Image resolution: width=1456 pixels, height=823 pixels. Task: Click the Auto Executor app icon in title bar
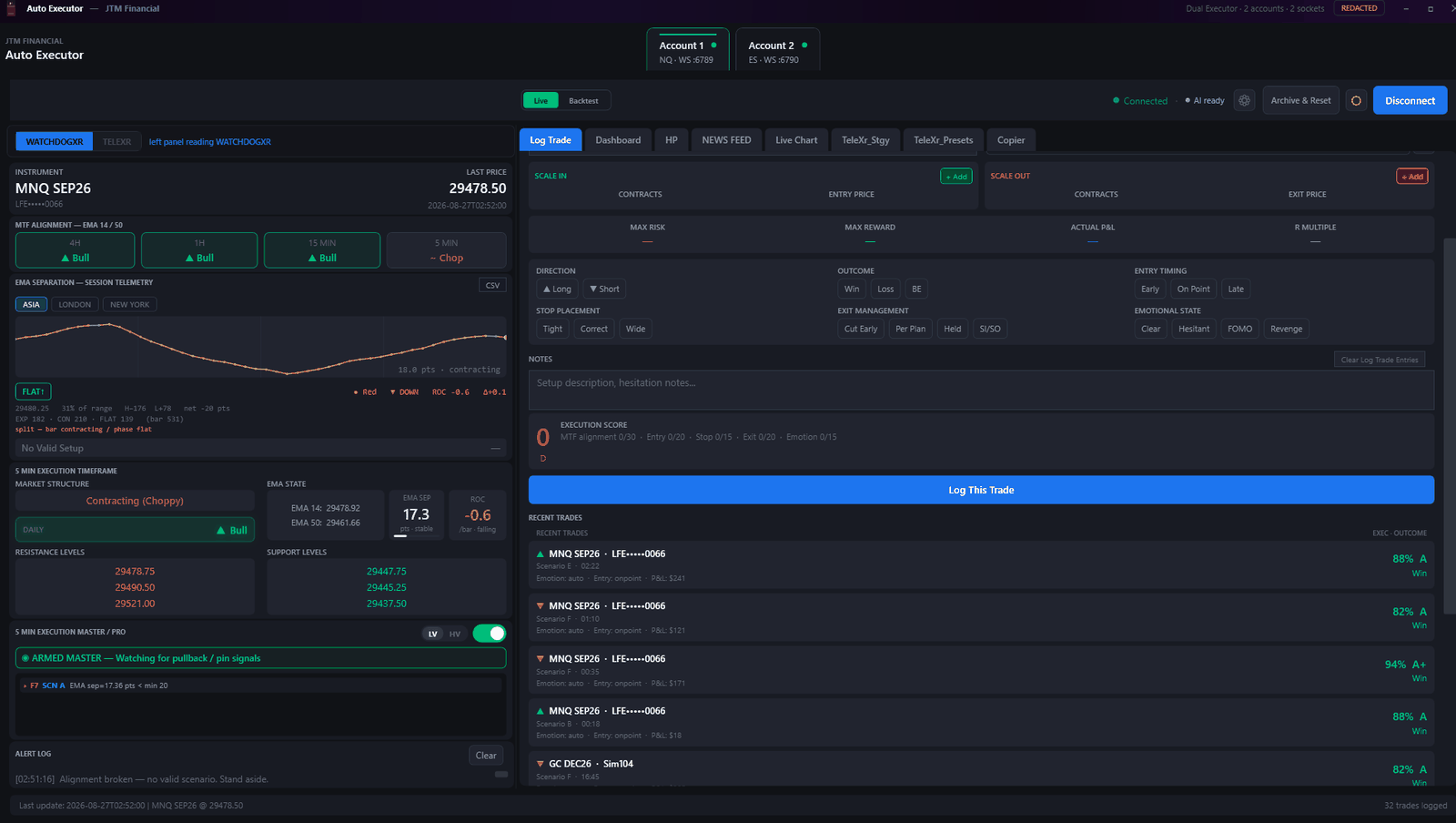[x=11, y=8]
